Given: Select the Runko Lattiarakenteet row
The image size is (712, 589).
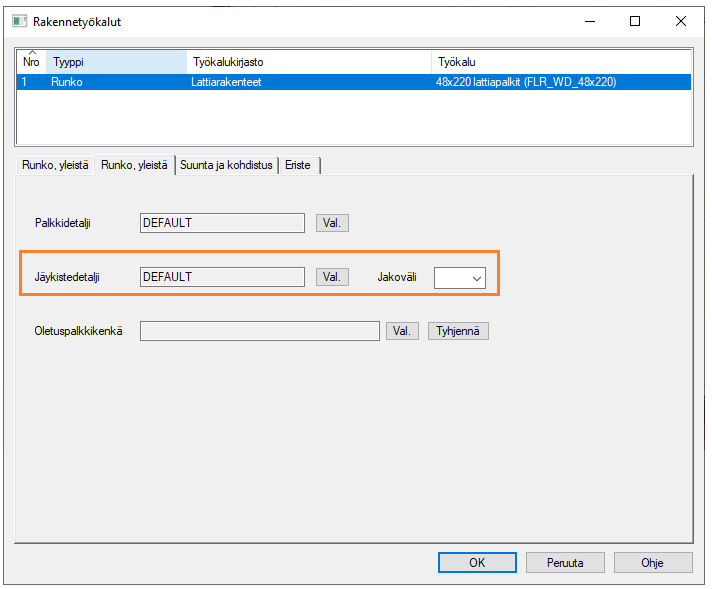Looking at the screenshot, I should 226,82.
